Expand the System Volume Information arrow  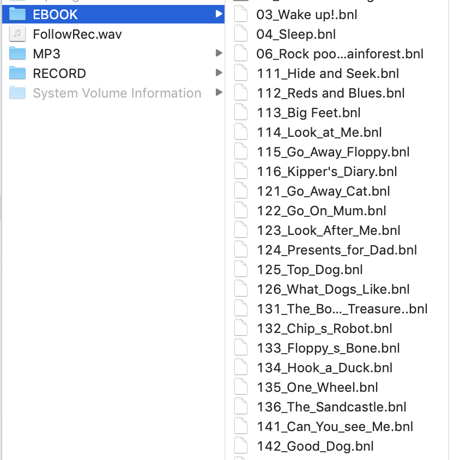pos(219,92)
